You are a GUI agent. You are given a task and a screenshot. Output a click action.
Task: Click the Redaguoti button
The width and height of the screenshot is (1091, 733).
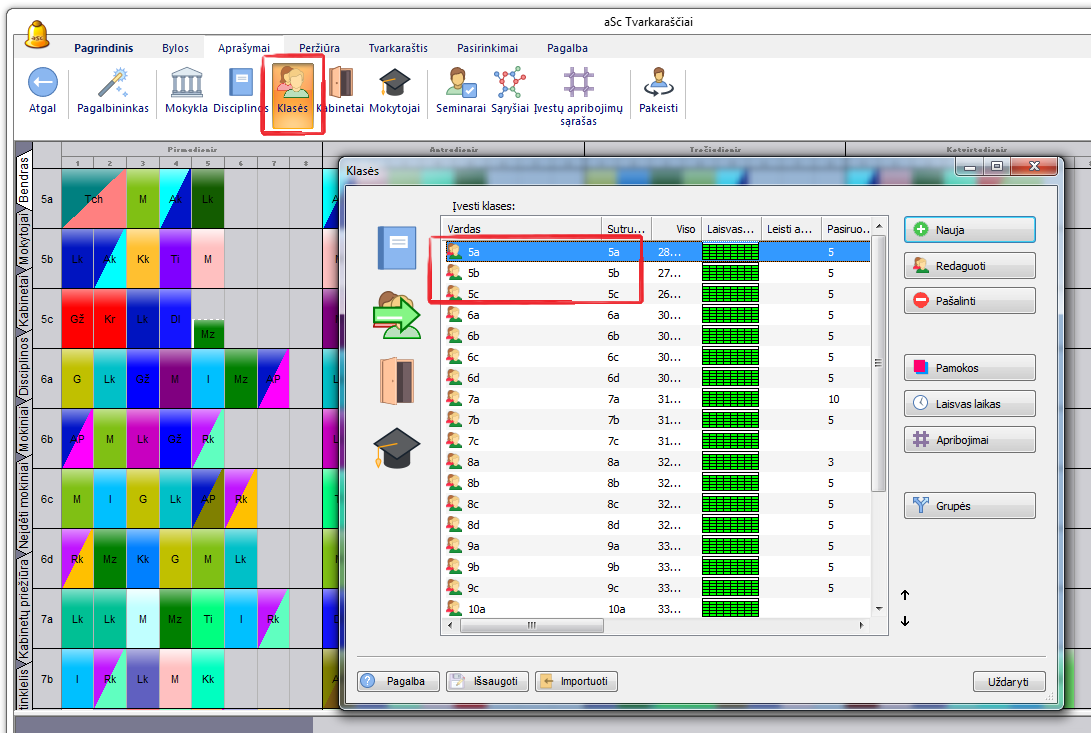coord(969,266)
